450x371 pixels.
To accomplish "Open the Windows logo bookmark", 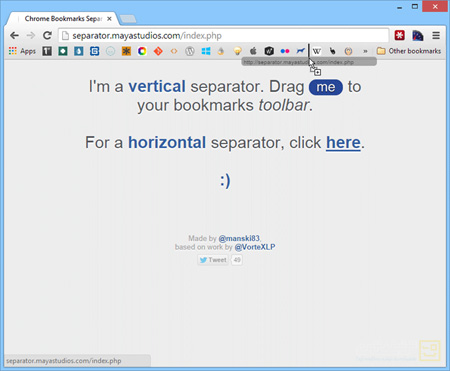I will click(x=206, y=51).
